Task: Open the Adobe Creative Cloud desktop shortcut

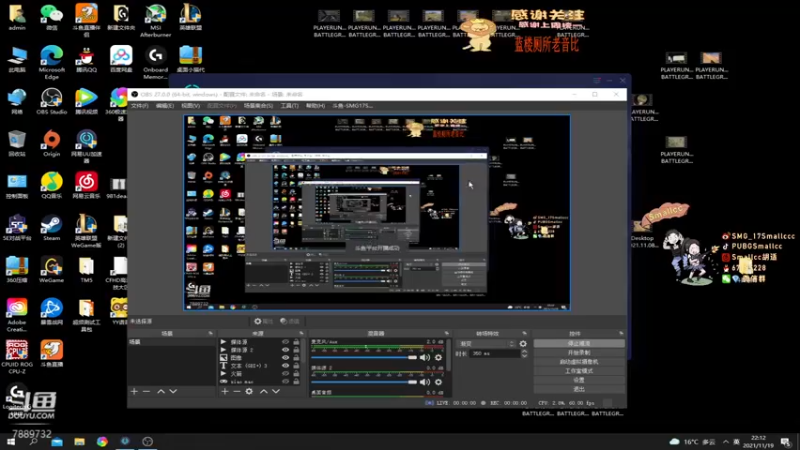Action: 17,315
